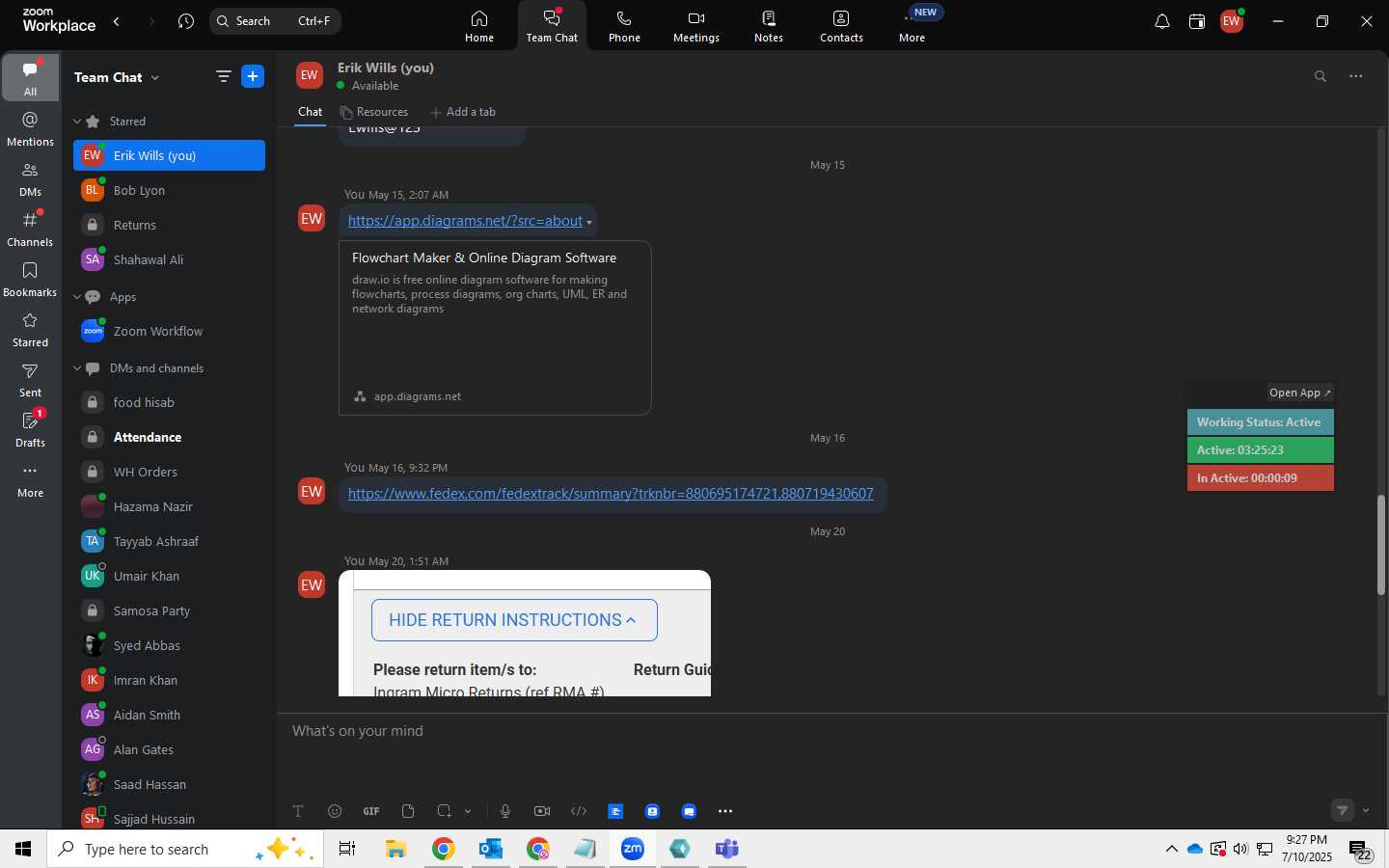Open the app.diagrams.net link
1389x868 pixels.
point(465,221)
